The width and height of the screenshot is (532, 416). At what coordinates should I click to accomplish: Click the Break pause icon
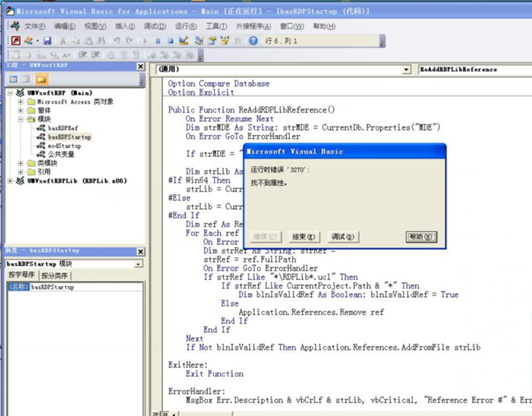click(158, 41)
